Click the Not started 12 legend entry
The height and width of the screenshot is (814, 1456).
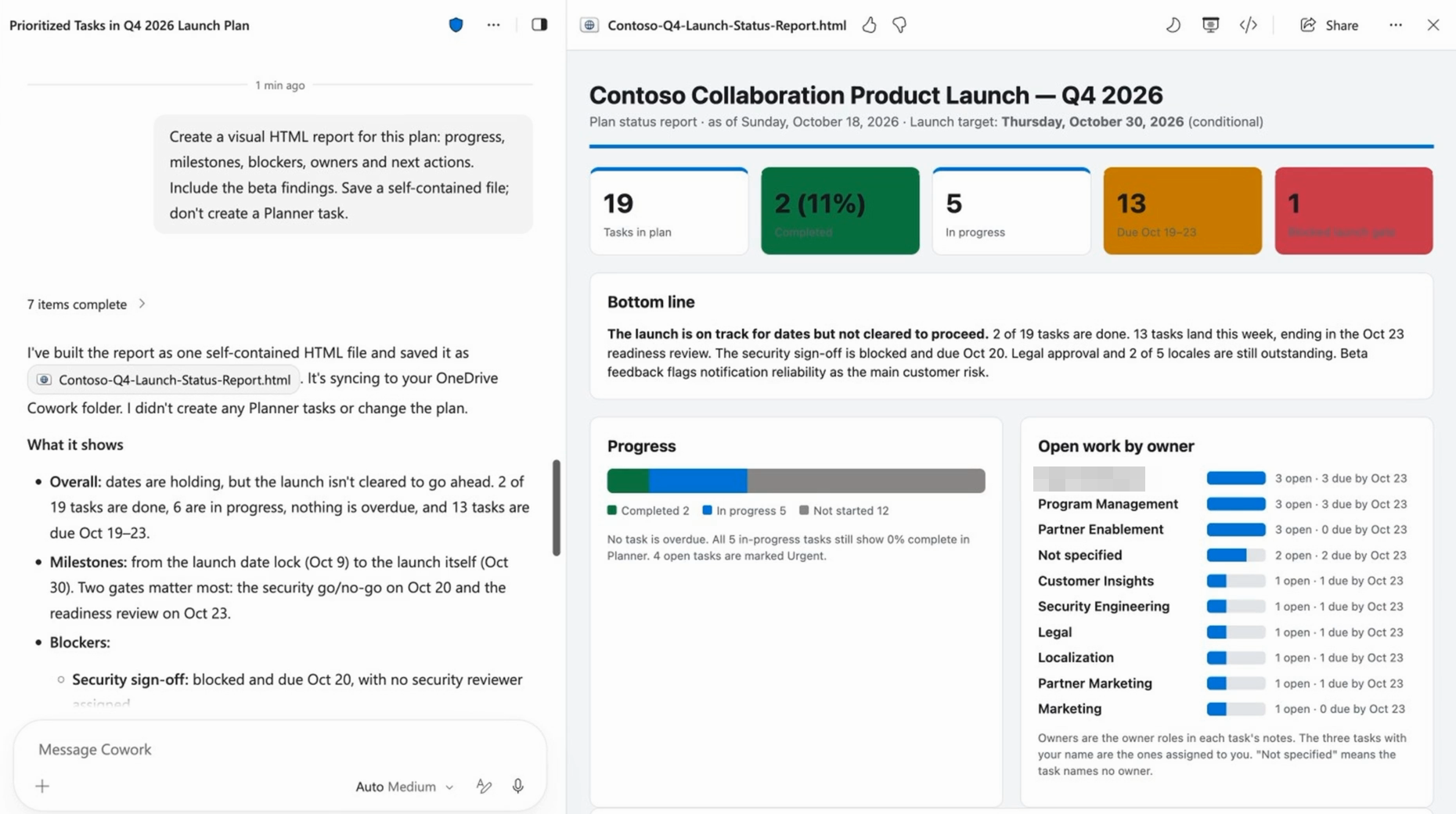point(844,510)
